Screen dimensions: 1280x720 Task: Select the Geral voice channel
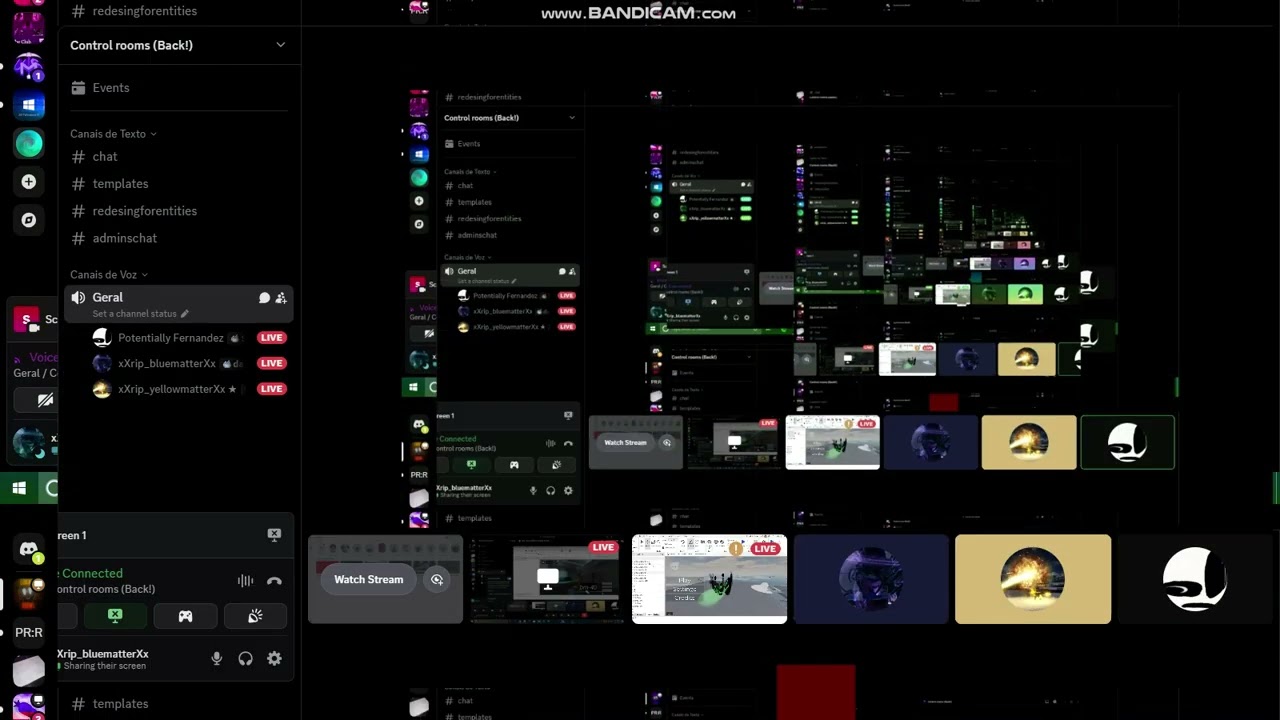pos(180,304)
